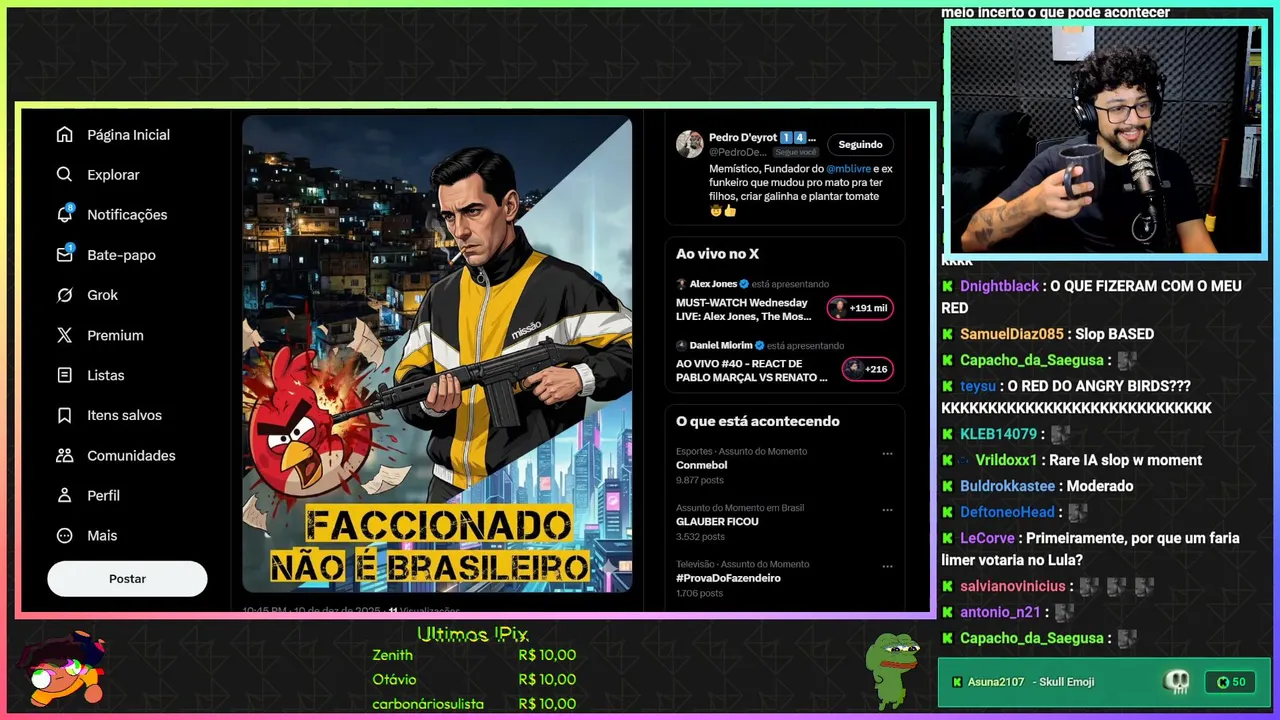Select Explorar menu label
The image size is (1280, 720).
(x=113, y=175)
